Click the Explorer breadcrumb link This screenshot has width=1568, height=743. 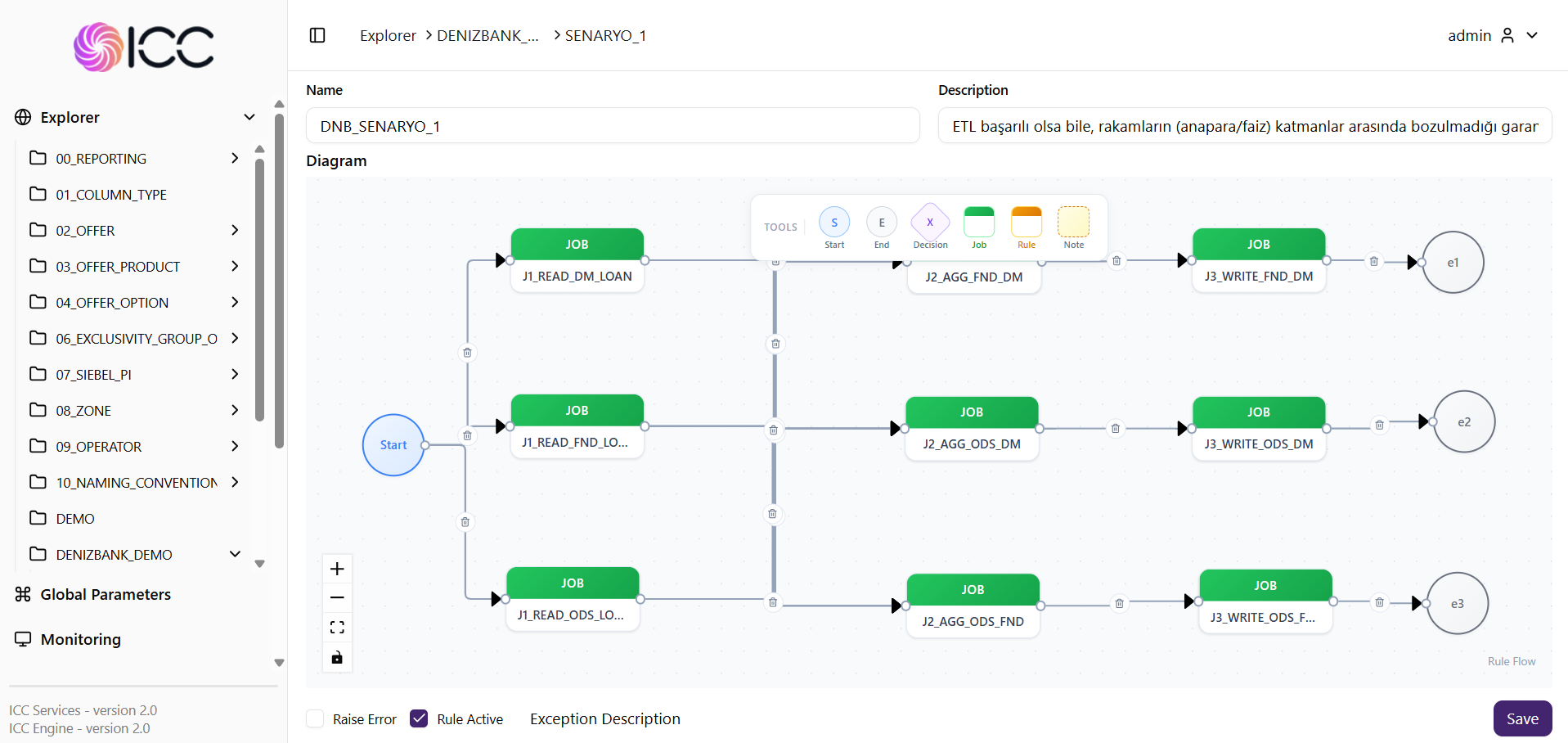point(388,35)
